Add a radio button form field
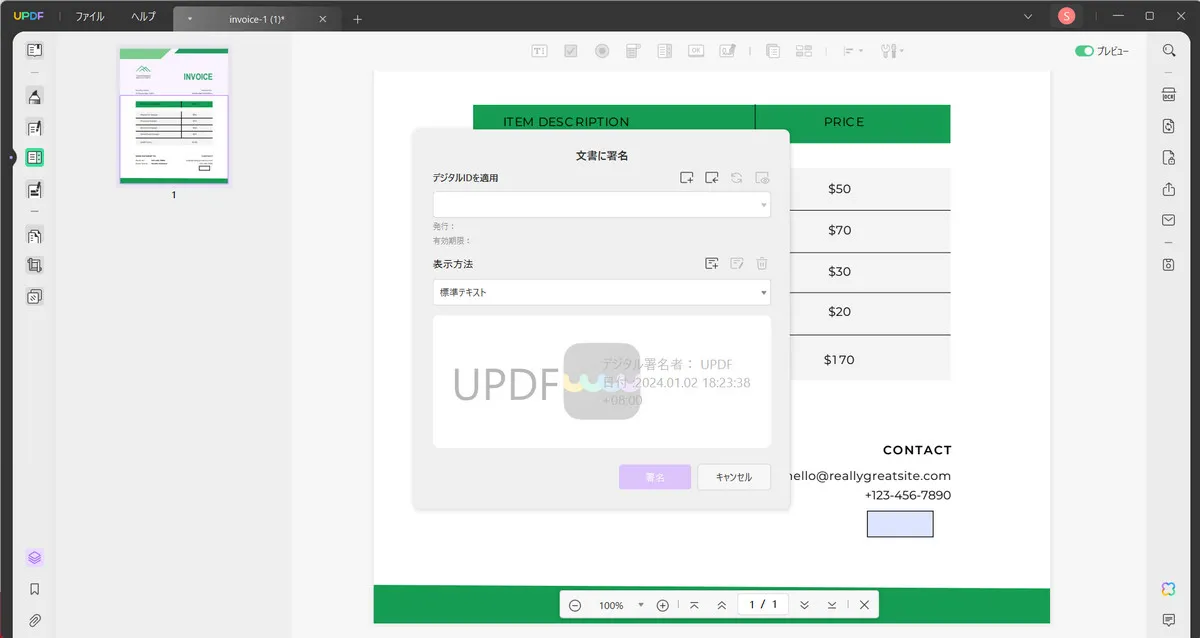 pos(602,51)
